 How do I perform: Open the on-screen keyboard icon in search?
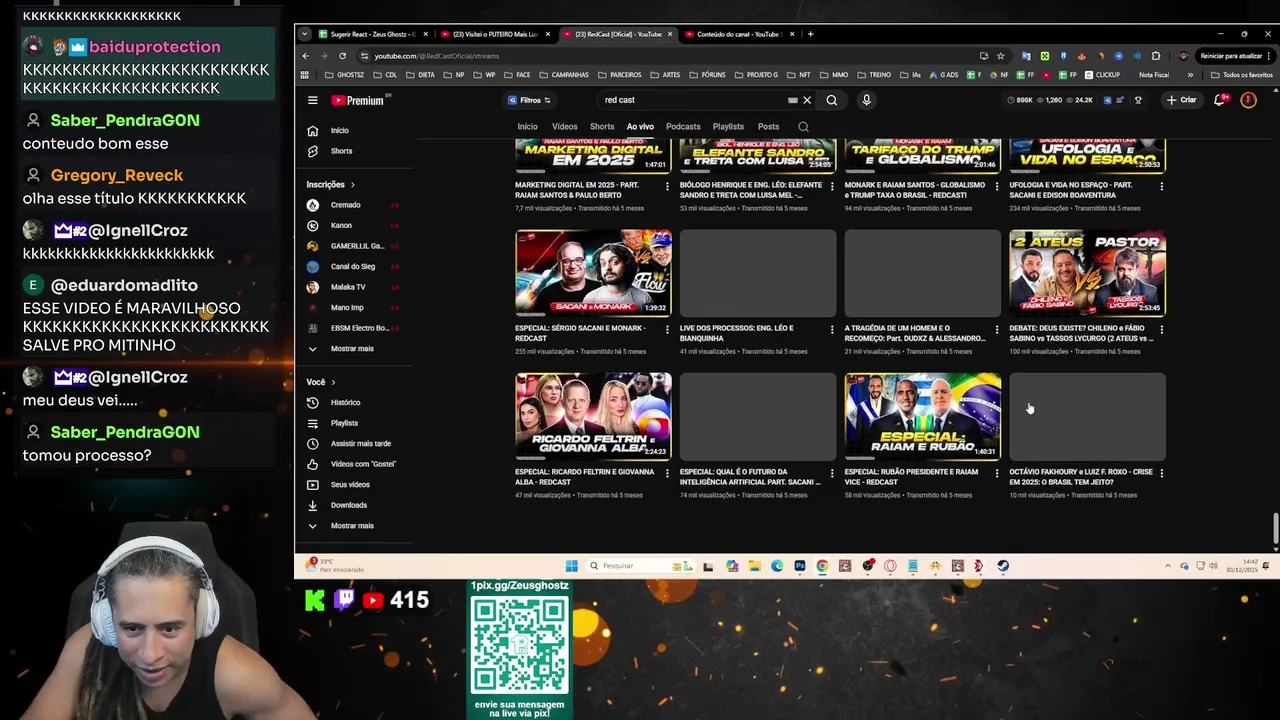coord(793,100)
